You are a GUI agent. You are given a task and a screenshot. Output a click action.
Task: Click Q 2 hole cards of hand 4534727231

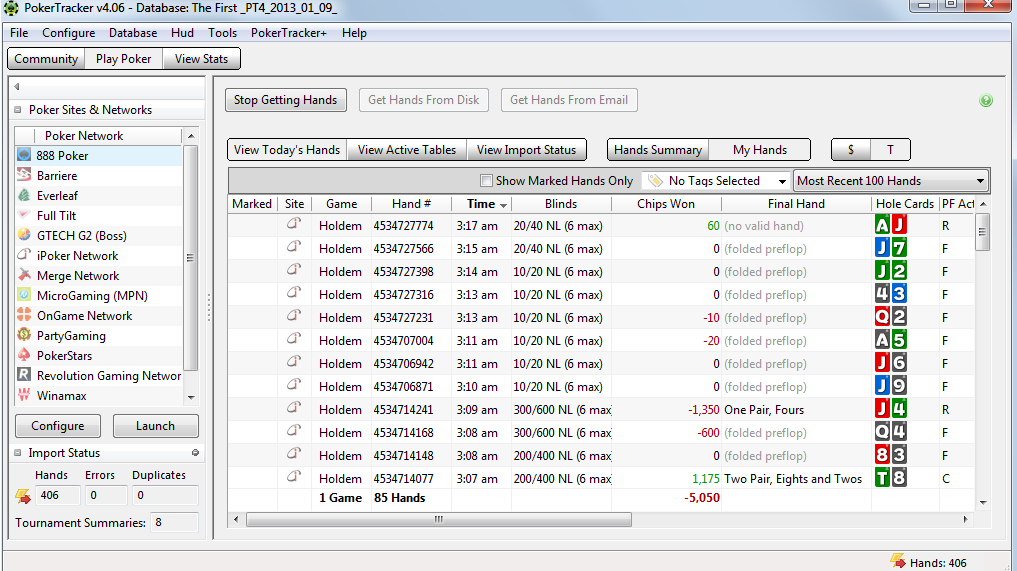tap(891, 317)
